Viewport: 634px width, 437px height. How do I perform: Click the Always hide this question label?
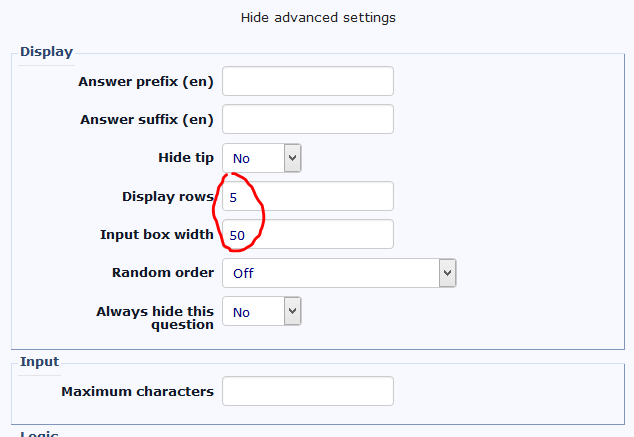pyautogui.click(x=155, y=318)
